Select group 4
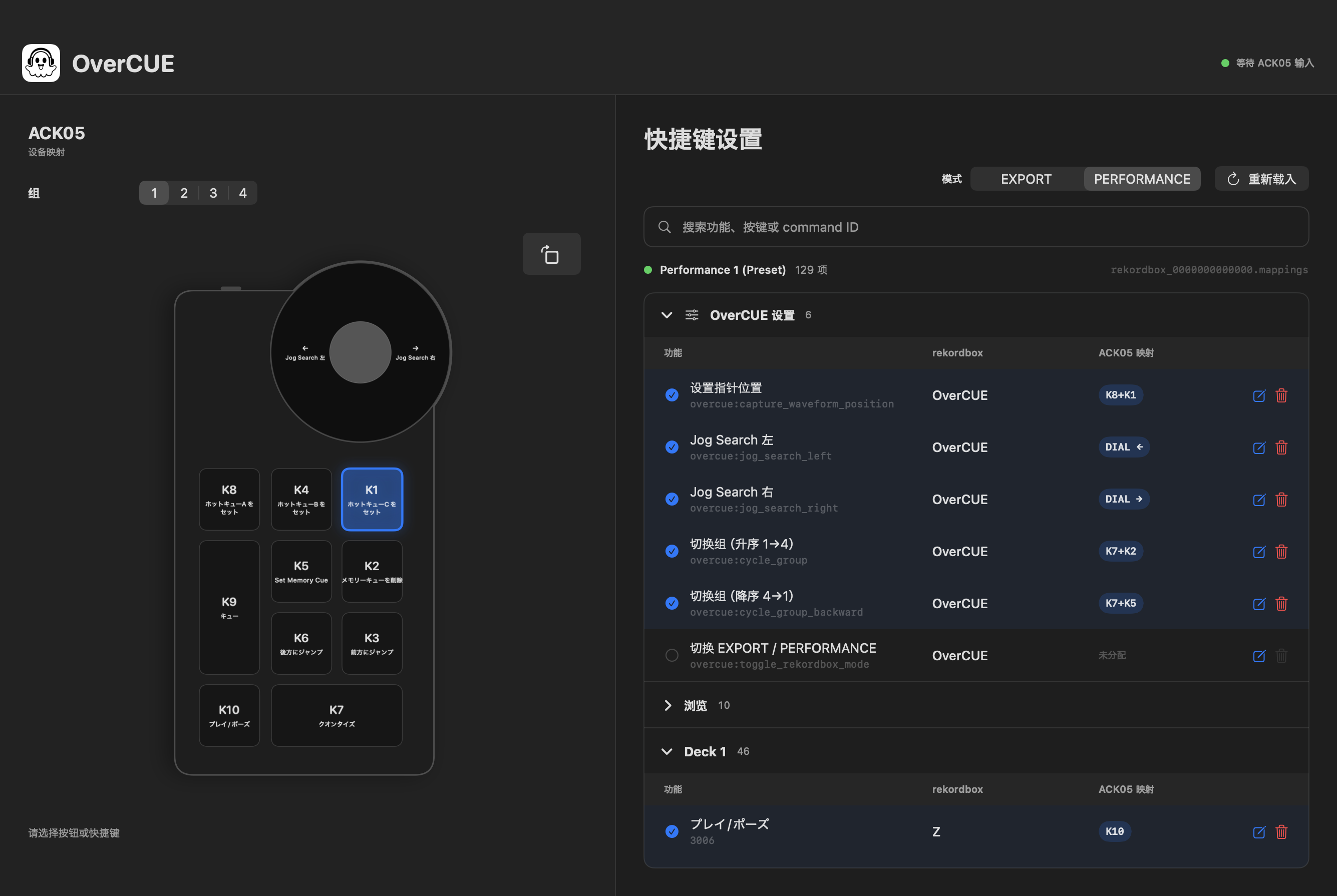The height and width of the screenshot is (896, 1337). coord(243,193)
